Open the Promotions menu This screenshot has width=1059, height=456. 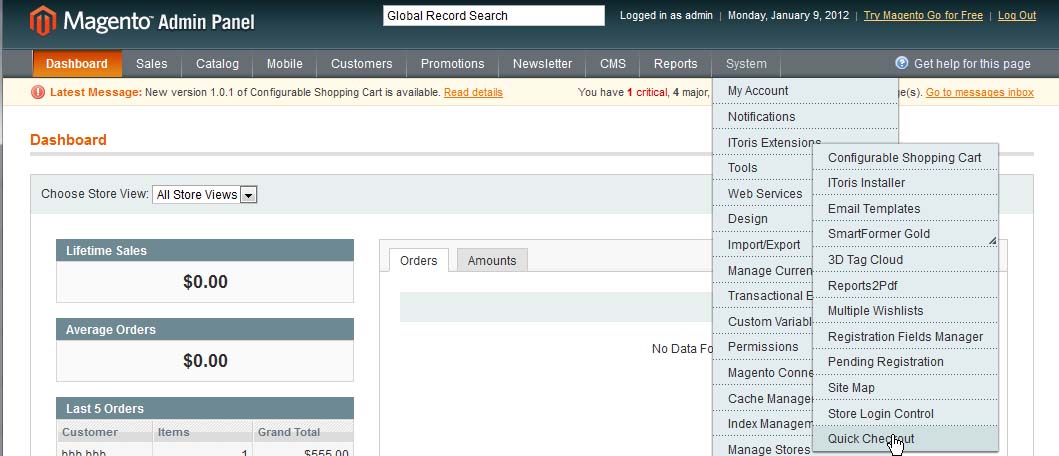pyautogui.click(x=453, y=64)
